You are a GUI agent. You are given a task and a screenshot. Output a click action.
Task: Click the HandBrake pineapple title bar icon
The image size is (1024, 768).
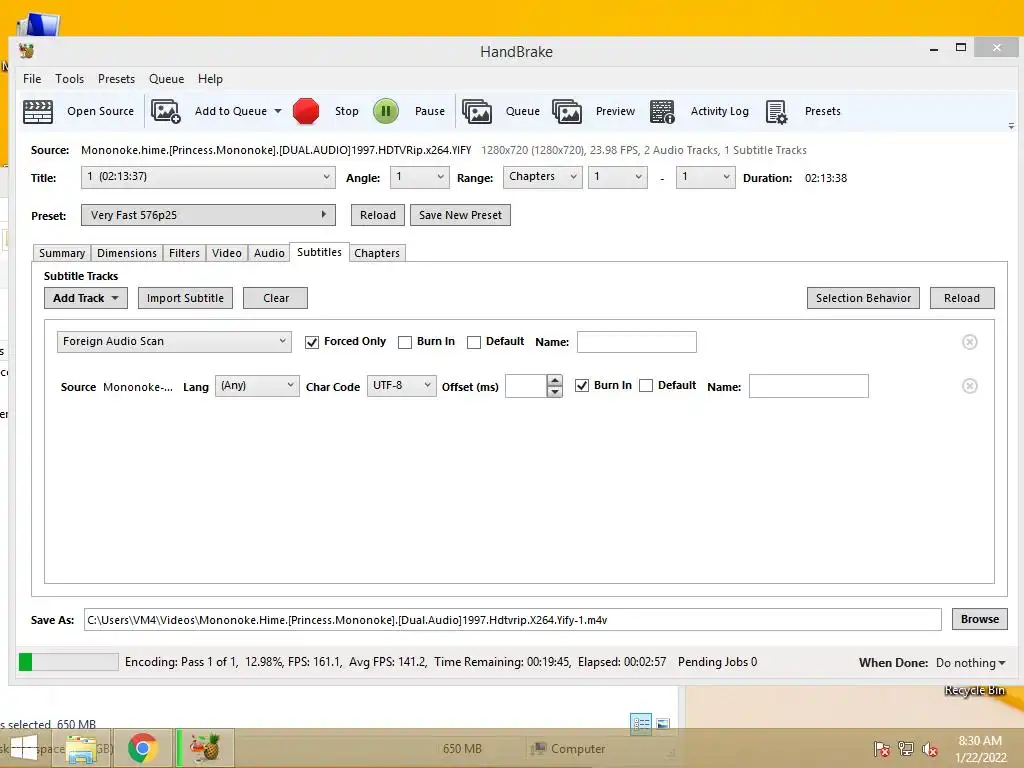pyautogui.click(x=26, y=51)
